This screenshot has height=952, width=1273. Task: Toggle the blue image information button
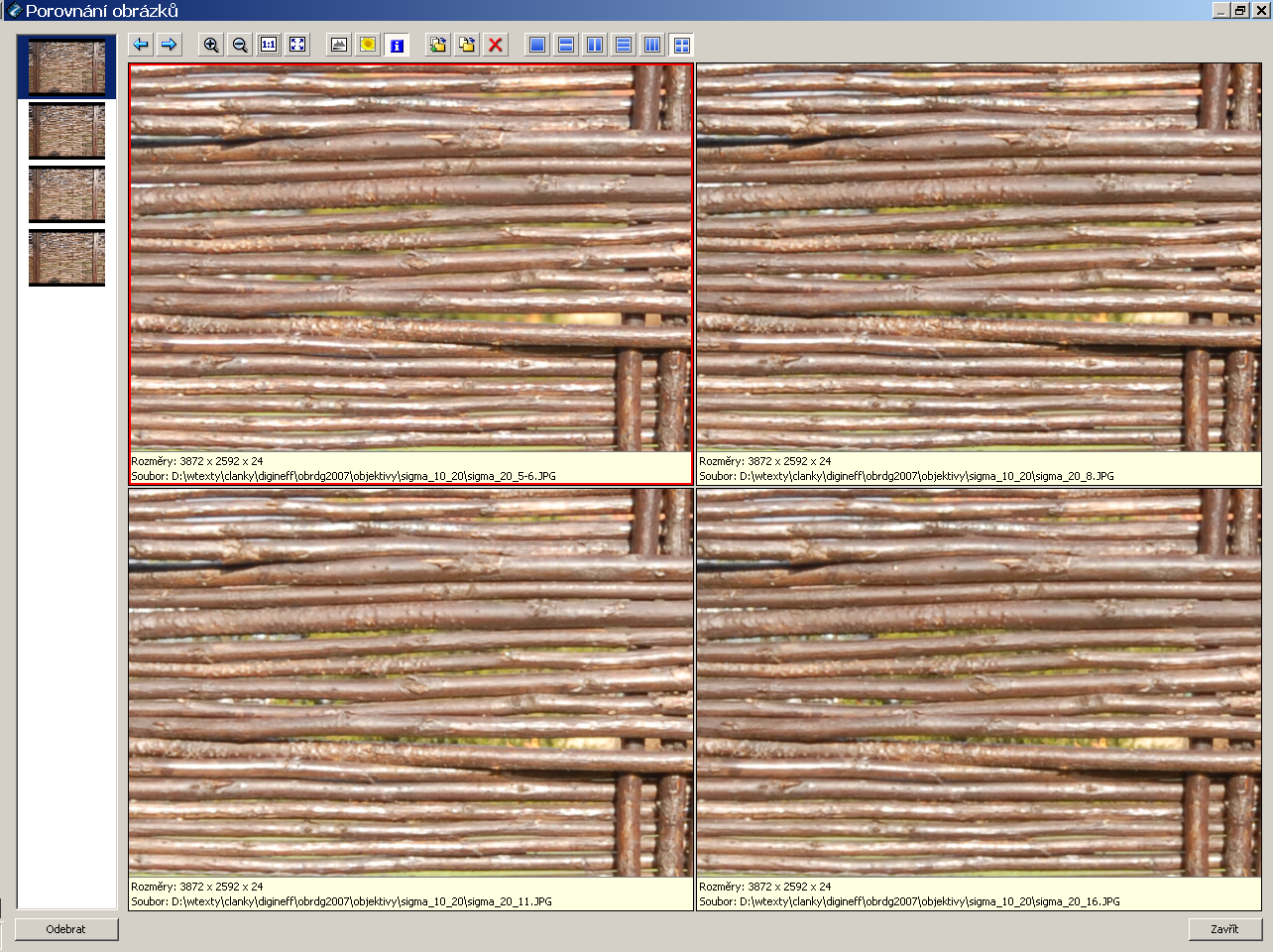(397, 45)
